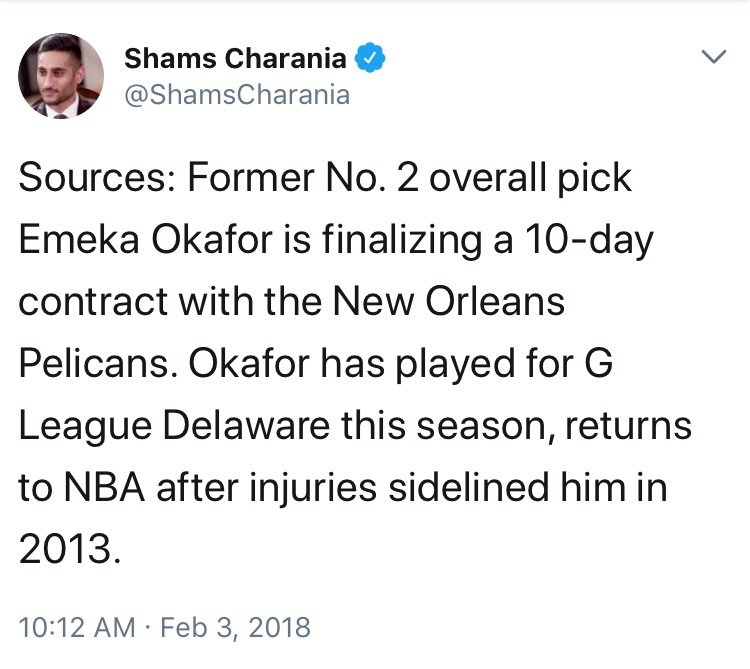Click the word "NBA" in tweet
This screenshot has width=750, height=669.
coord(104,487)
